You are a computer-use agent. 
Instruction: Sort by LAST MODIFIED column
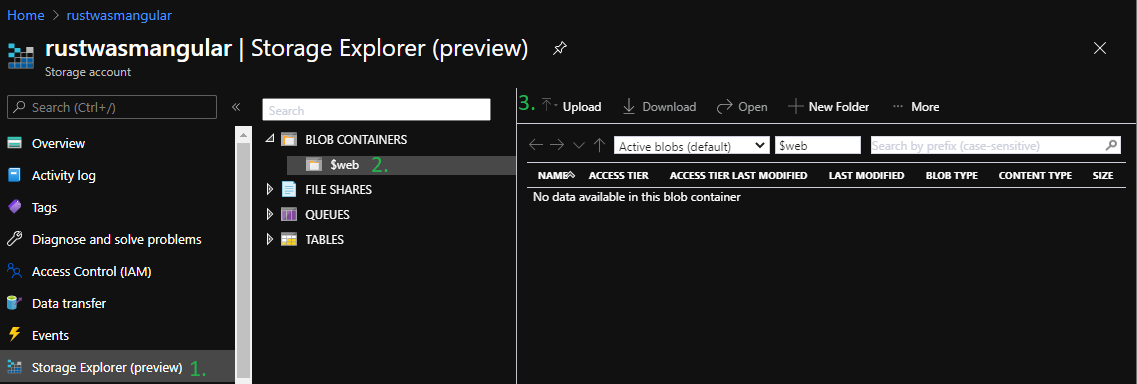[x=867, y=175]
